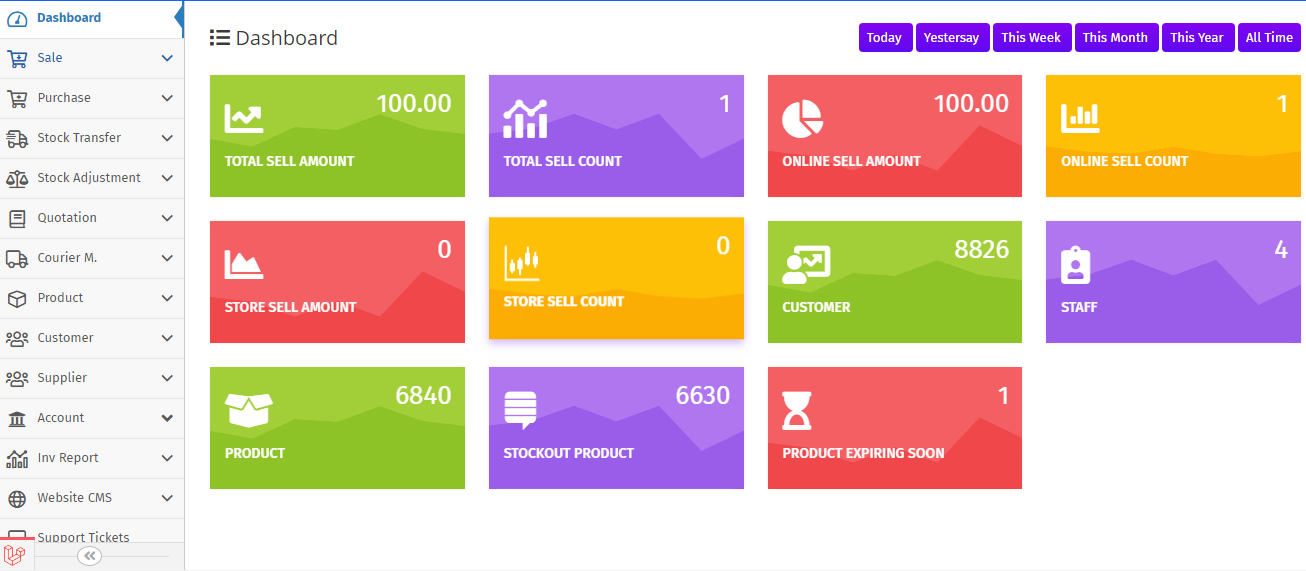This screenshot has height=571, width=1306.
Task: Expand the Sale menu chevron
Action: tap(167, 58)
